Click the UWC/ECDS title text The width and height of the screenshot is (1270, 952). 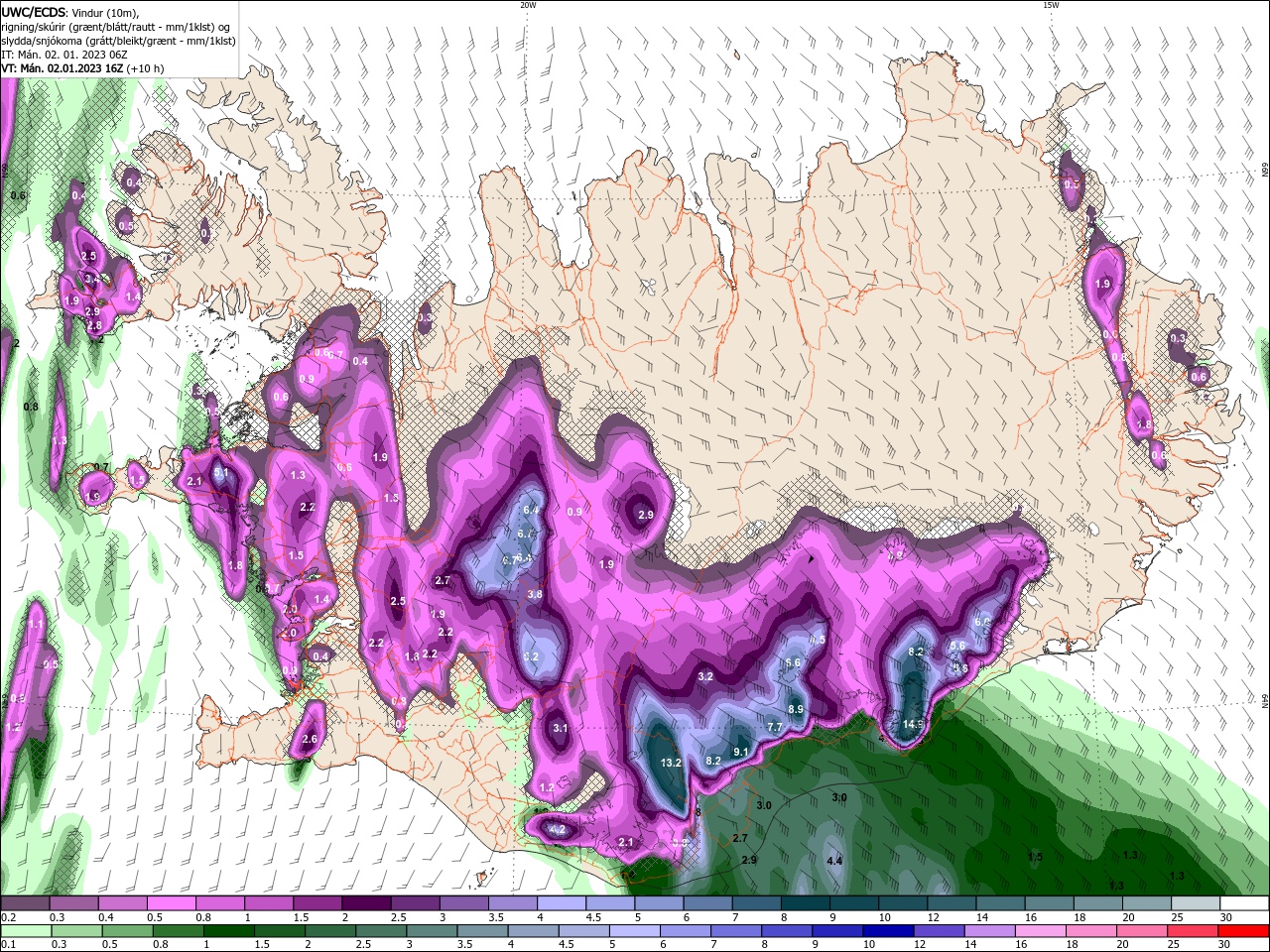(x=33, y=12)
